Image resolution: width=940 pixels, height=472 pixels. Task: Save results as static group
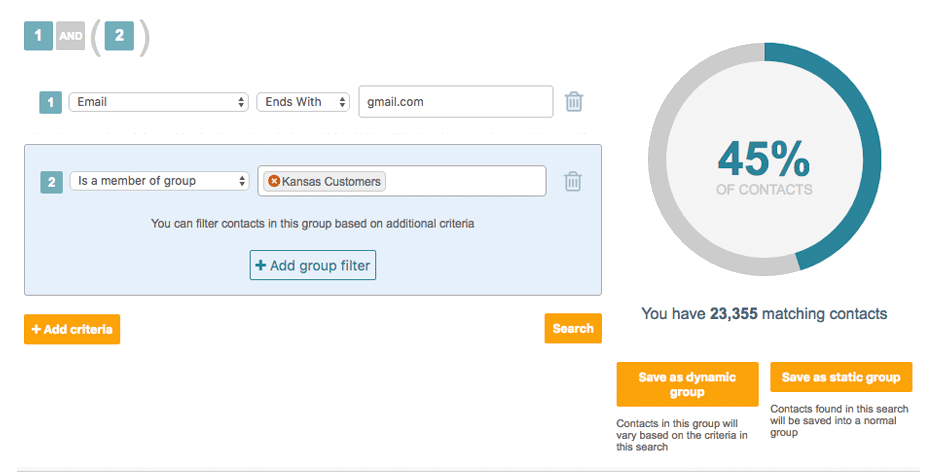pyautogui.click(x=840, y=377)
